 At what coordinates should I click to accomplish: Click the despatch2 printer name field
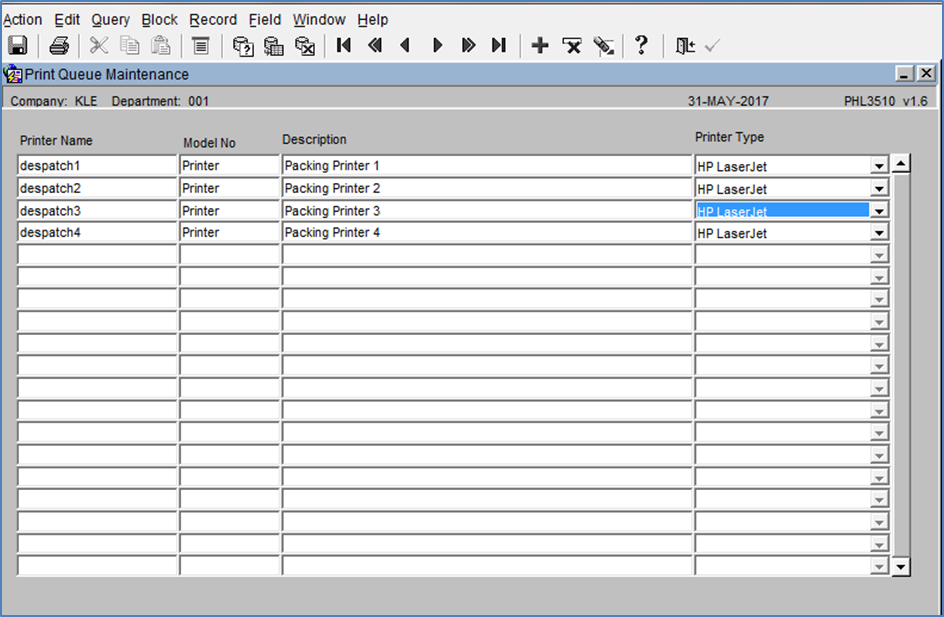click(97, 188)
